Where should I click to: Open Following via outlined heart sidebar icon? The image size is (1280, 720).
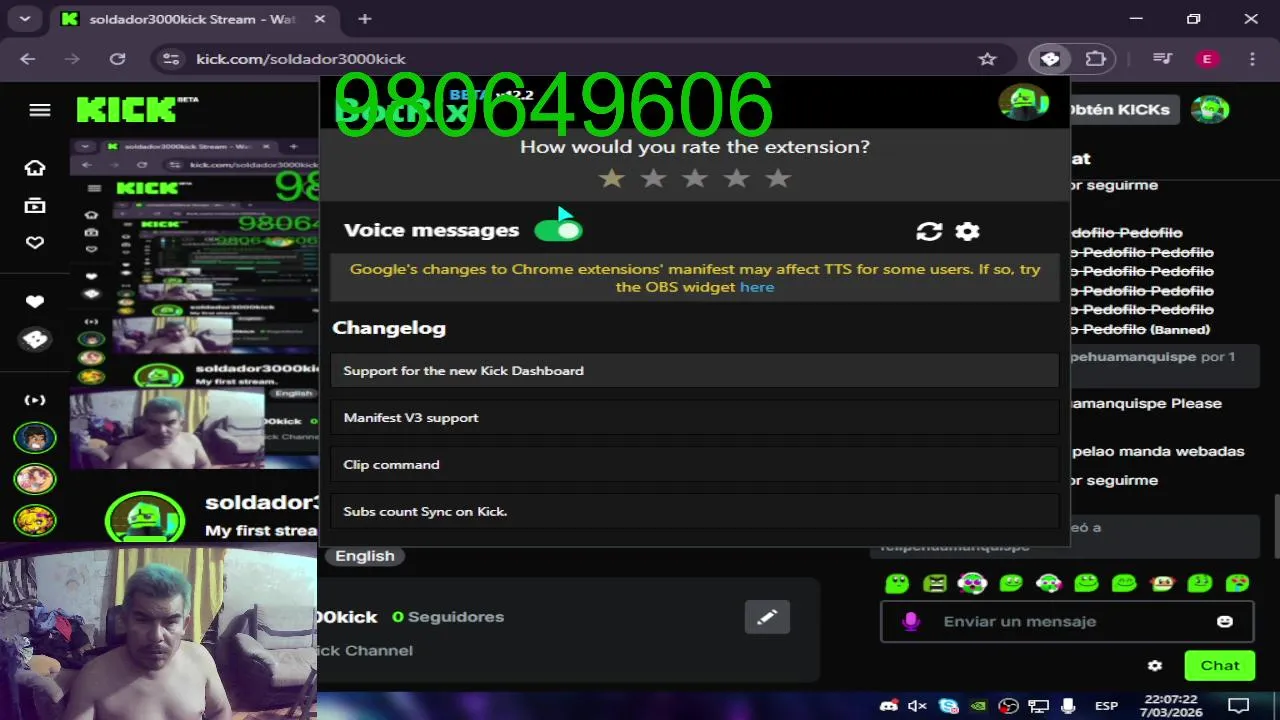(x=35, y=242)
